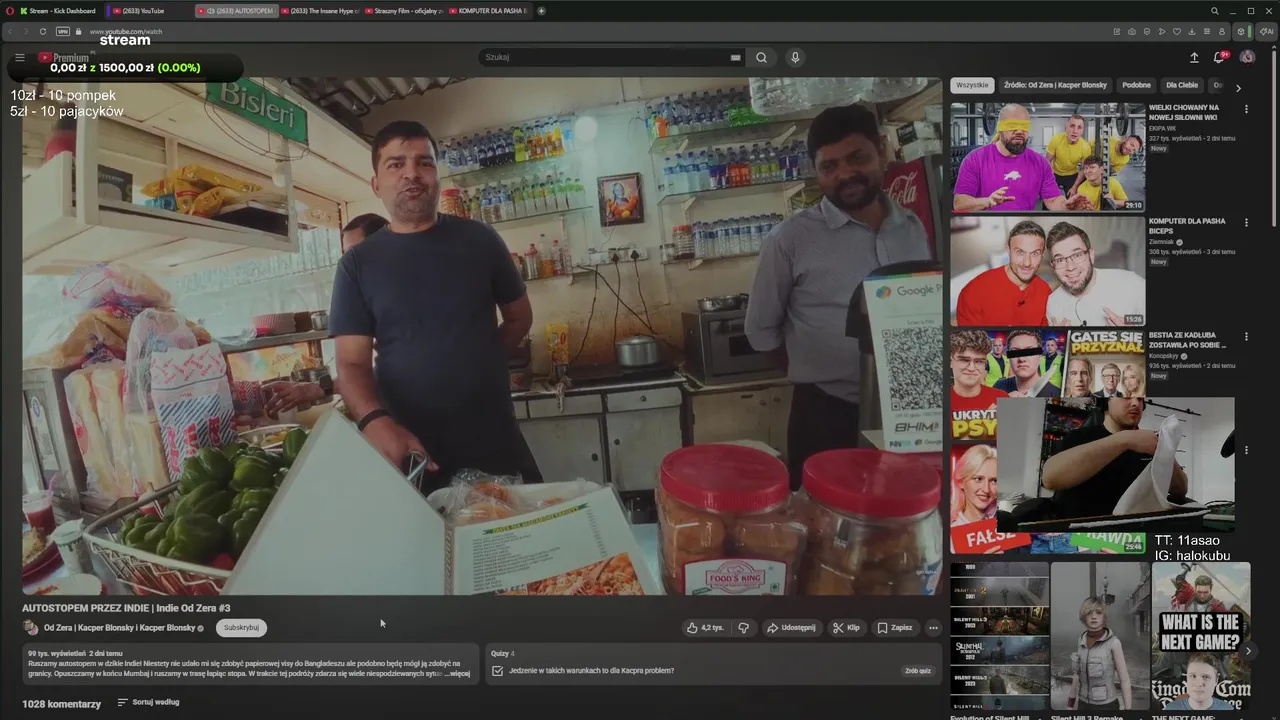
Task: Open Silent Hill 2 Remake short thumbnail
Action: tap(1100, 636)
